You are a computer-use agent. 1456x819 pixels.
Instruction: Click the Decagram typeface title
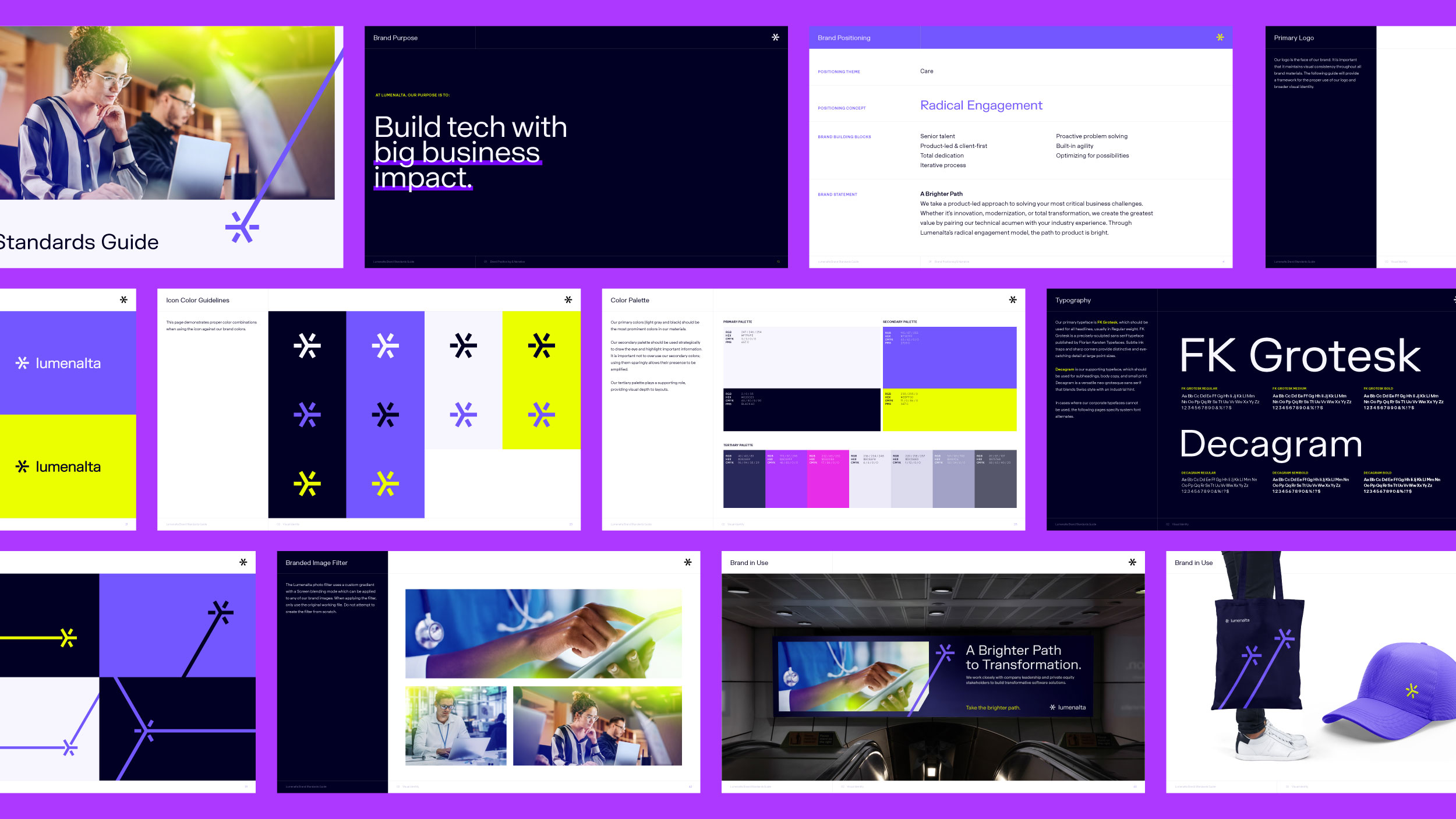pos(1270,444)
